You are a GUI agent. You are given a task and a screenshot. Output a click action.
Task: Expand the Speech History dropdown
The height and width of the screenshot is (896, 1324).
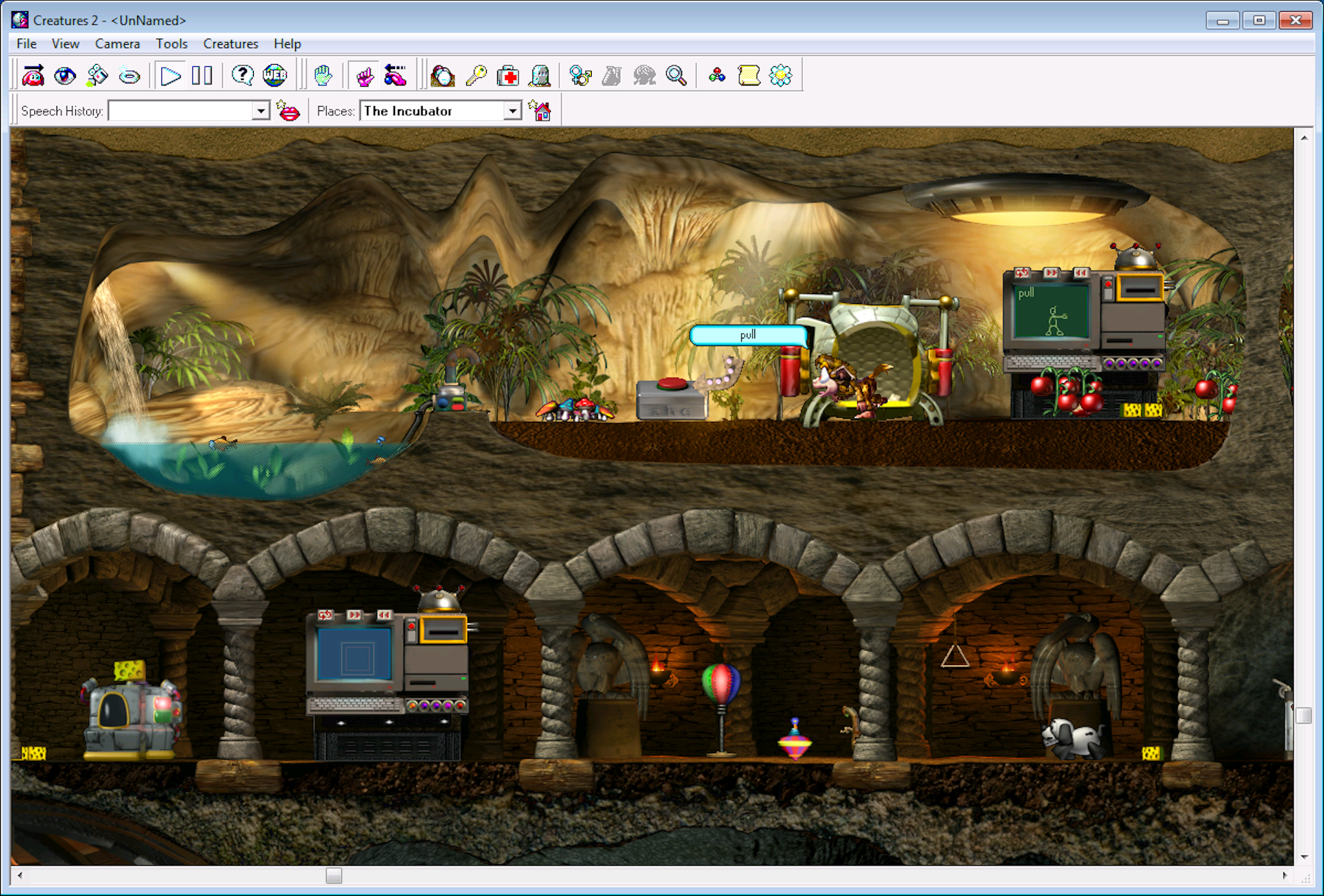260,111
